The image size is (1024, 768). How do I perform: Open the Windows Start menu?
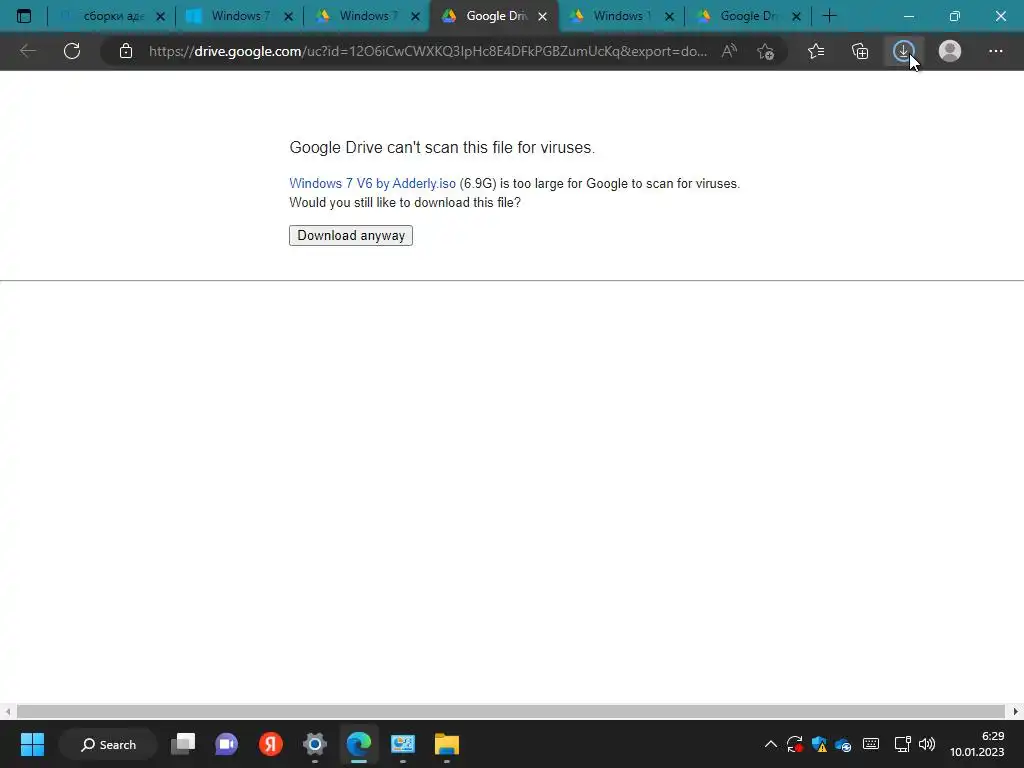point(32,744)
